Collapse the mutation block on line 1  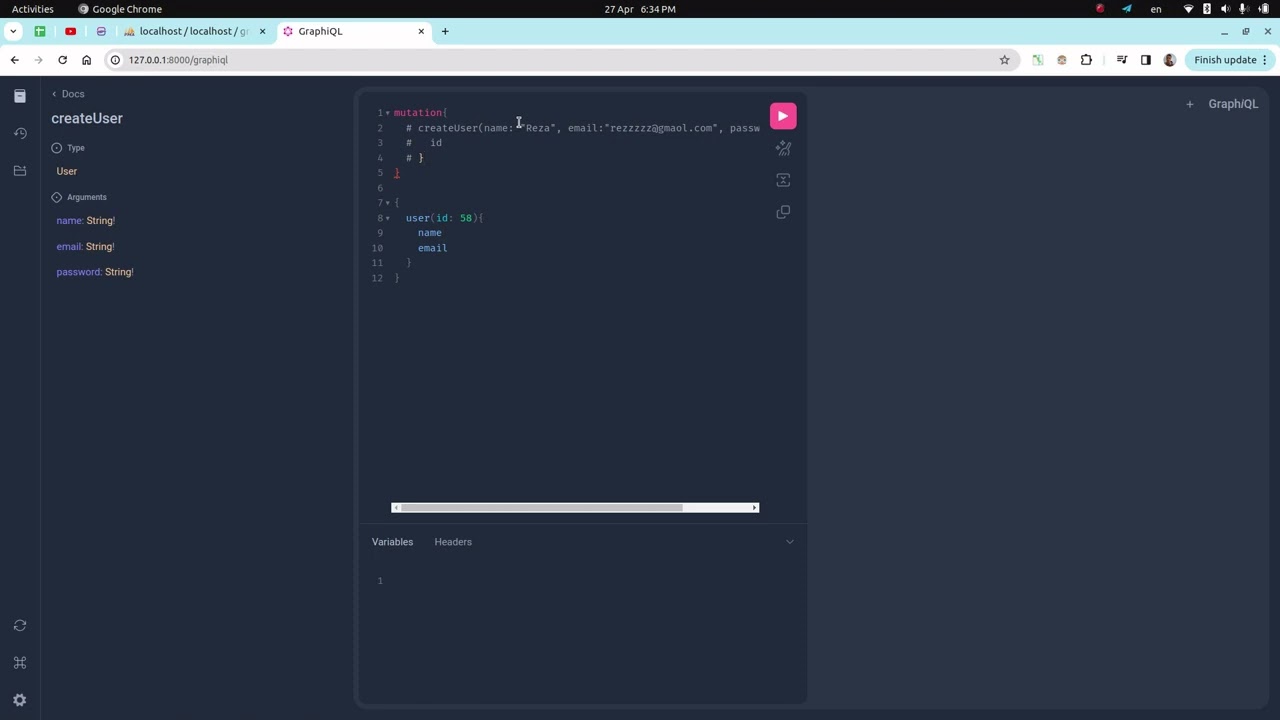pyautogui.click(x=388, y=113)
